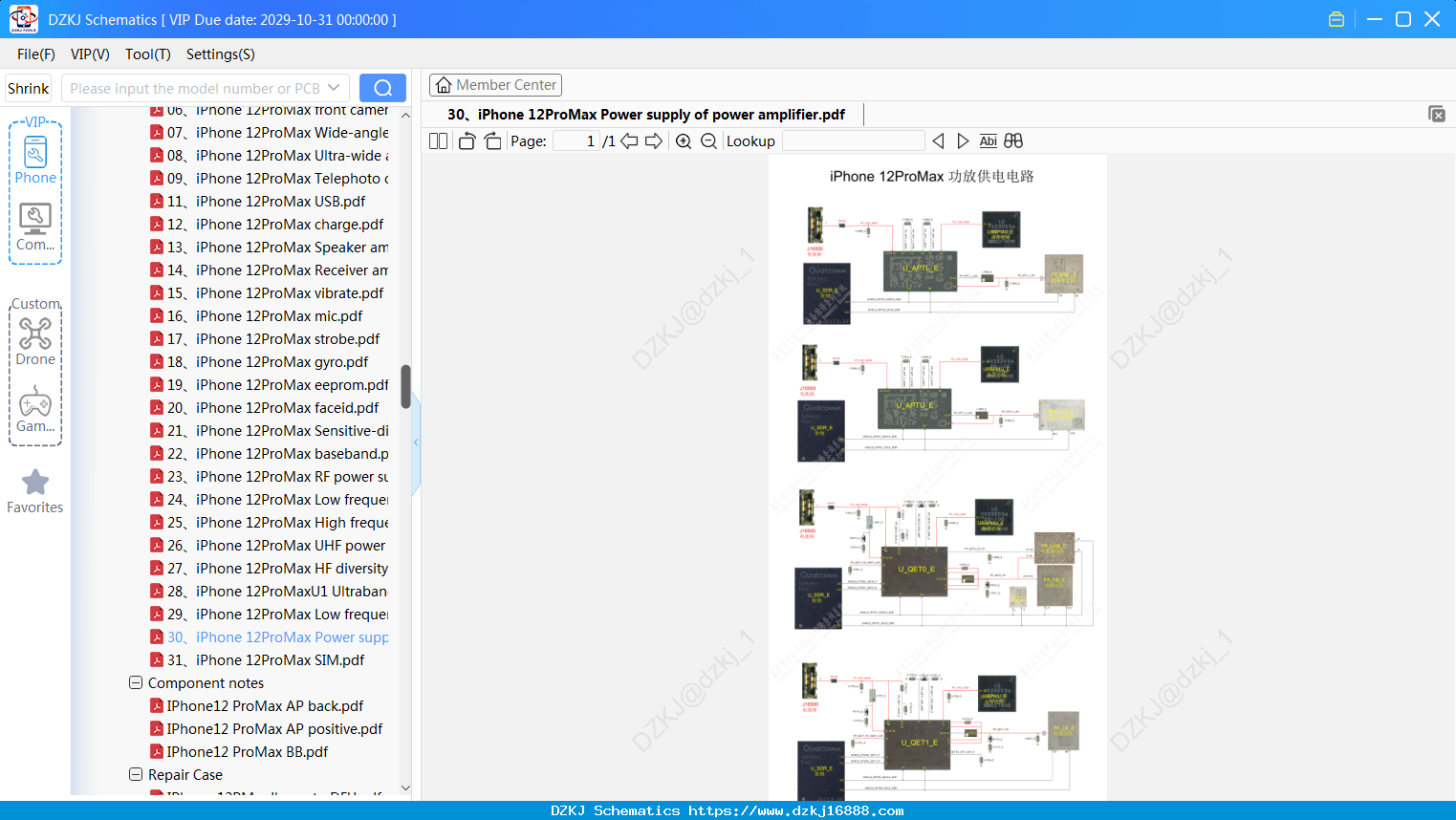Click the tree scroll down arrow
The image size is (1456, 820).
coord(405,788)
